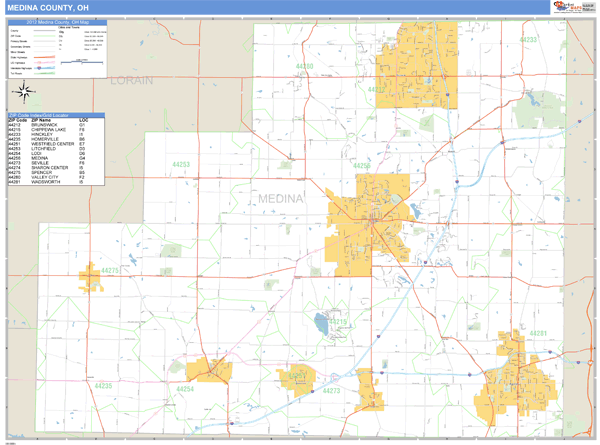Click the 44254 Lodi yellow city area
Screen dimensions: 600x445
point(210,368)
